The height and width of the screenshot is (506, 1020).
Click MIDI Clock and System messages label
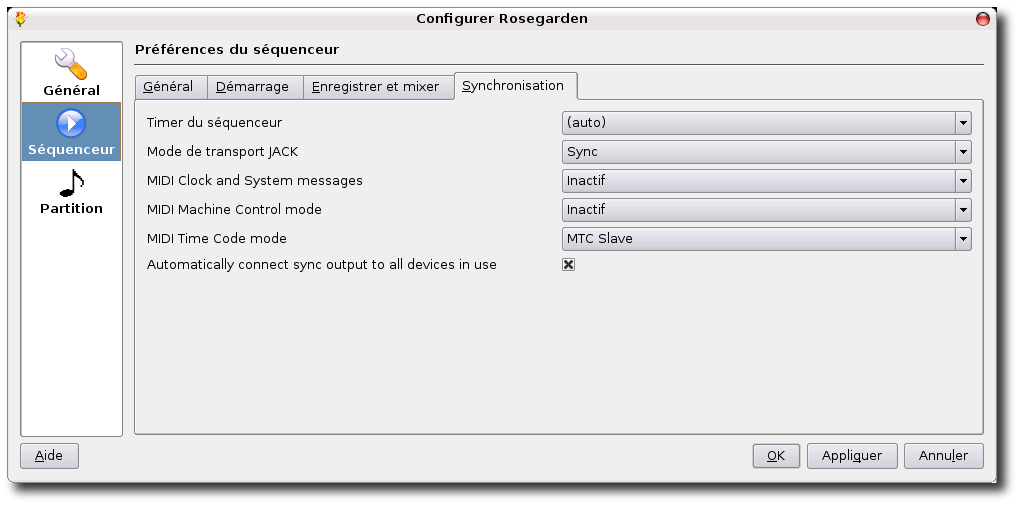pyautogui.click(x=254, y=180)
